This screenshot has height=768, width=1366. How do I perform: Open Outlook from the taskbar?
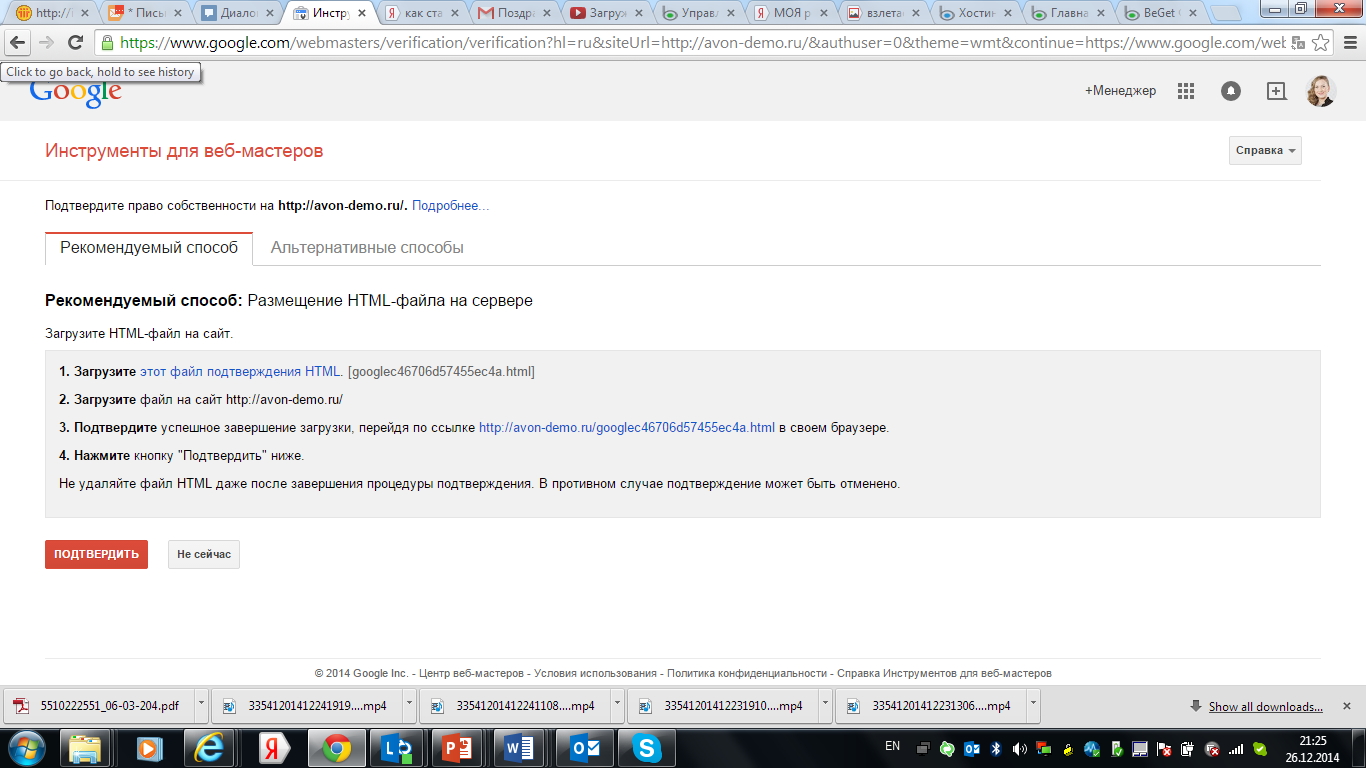[584, 748]
